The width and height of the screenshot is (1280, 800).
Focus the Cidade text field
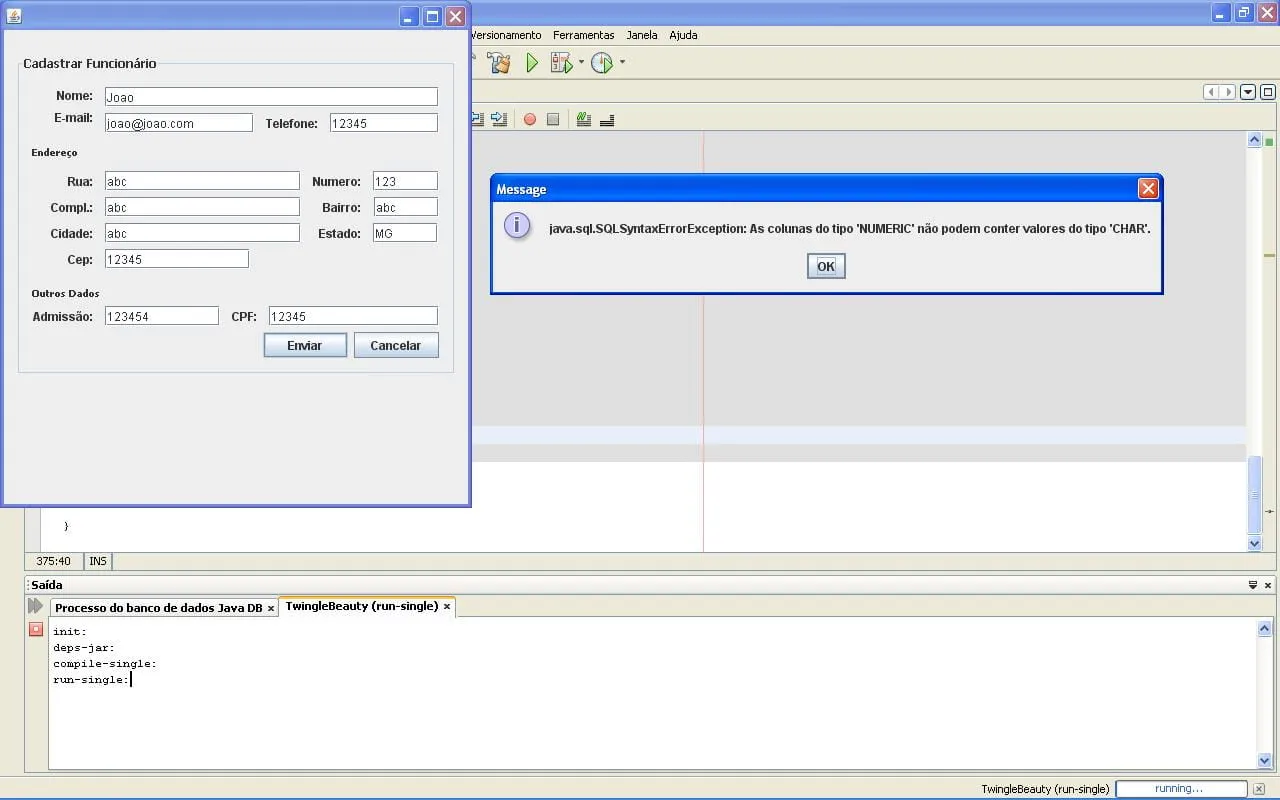click(x=202, y=233)
